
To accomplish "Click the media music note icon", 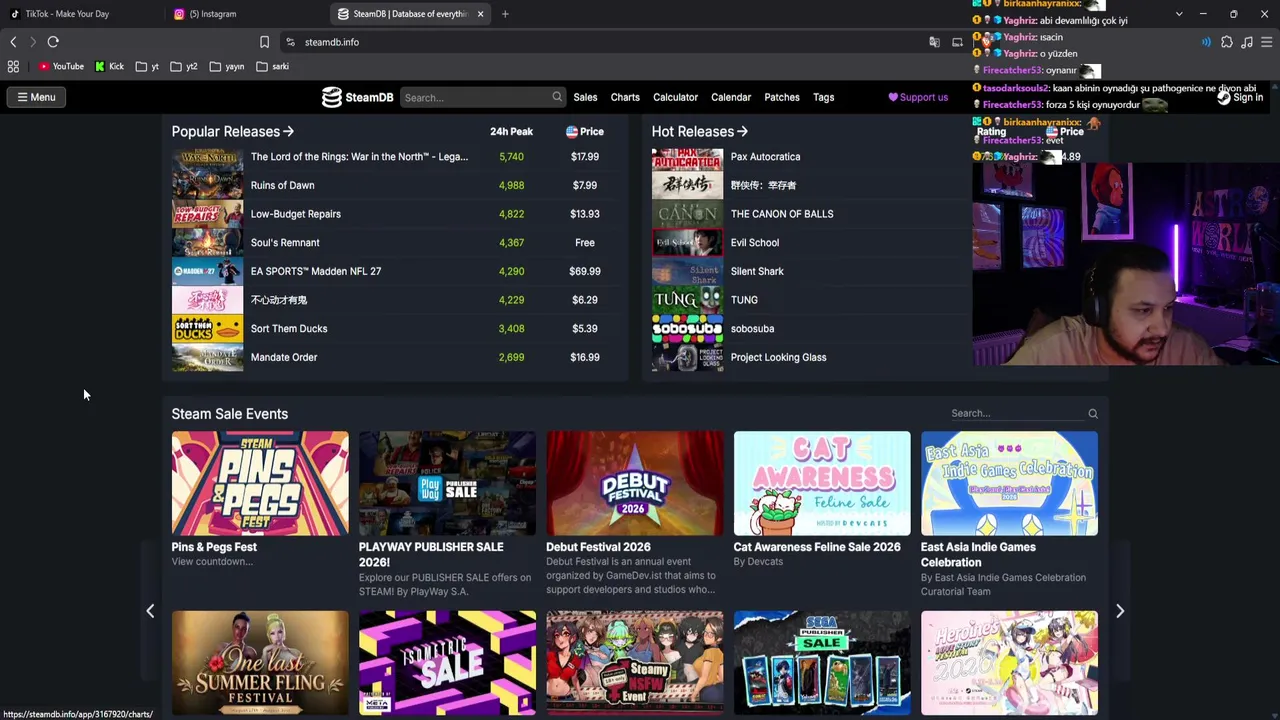I will 1247,42.
